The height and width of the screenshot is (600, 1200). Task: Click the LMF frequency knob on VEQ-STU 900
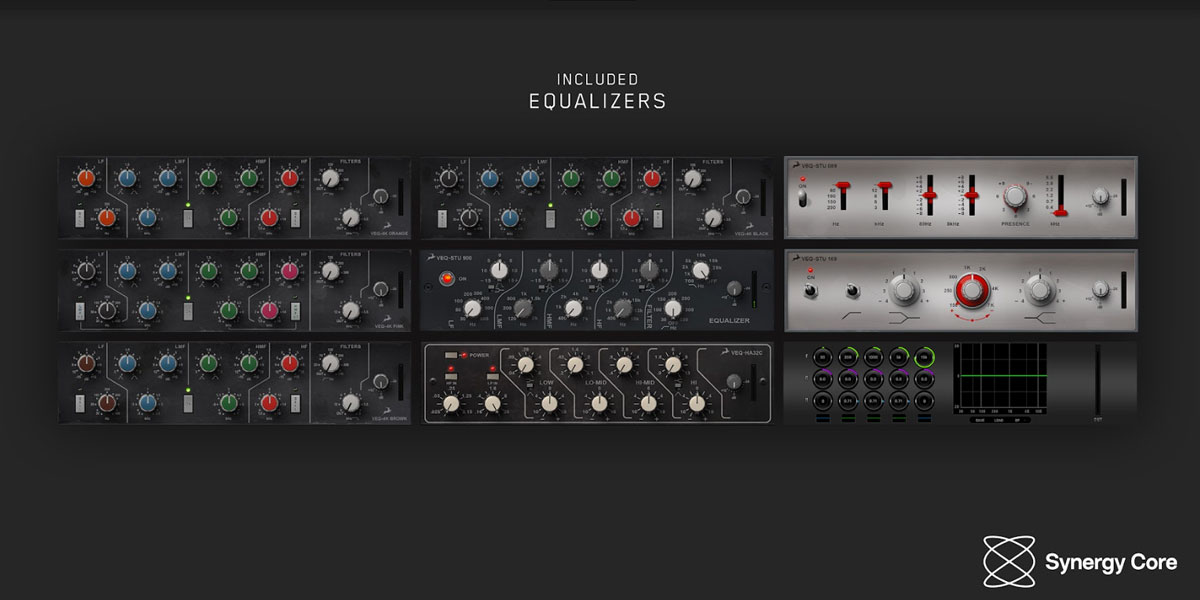(522, 309)
